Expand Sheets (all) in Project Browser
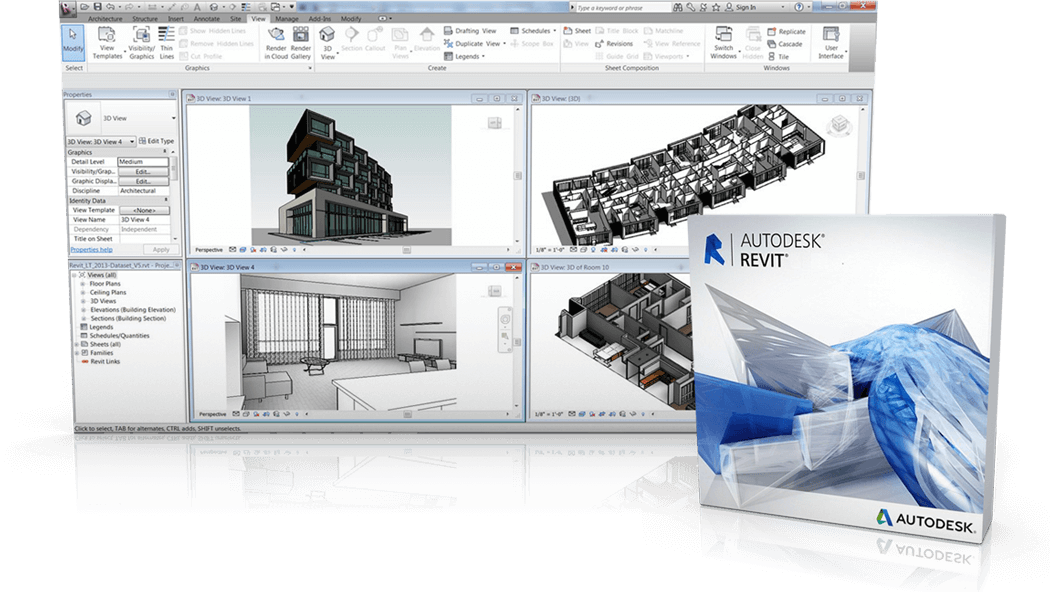Image resolution: width=1050 pixels, height=592 pixels. [77, 344]
